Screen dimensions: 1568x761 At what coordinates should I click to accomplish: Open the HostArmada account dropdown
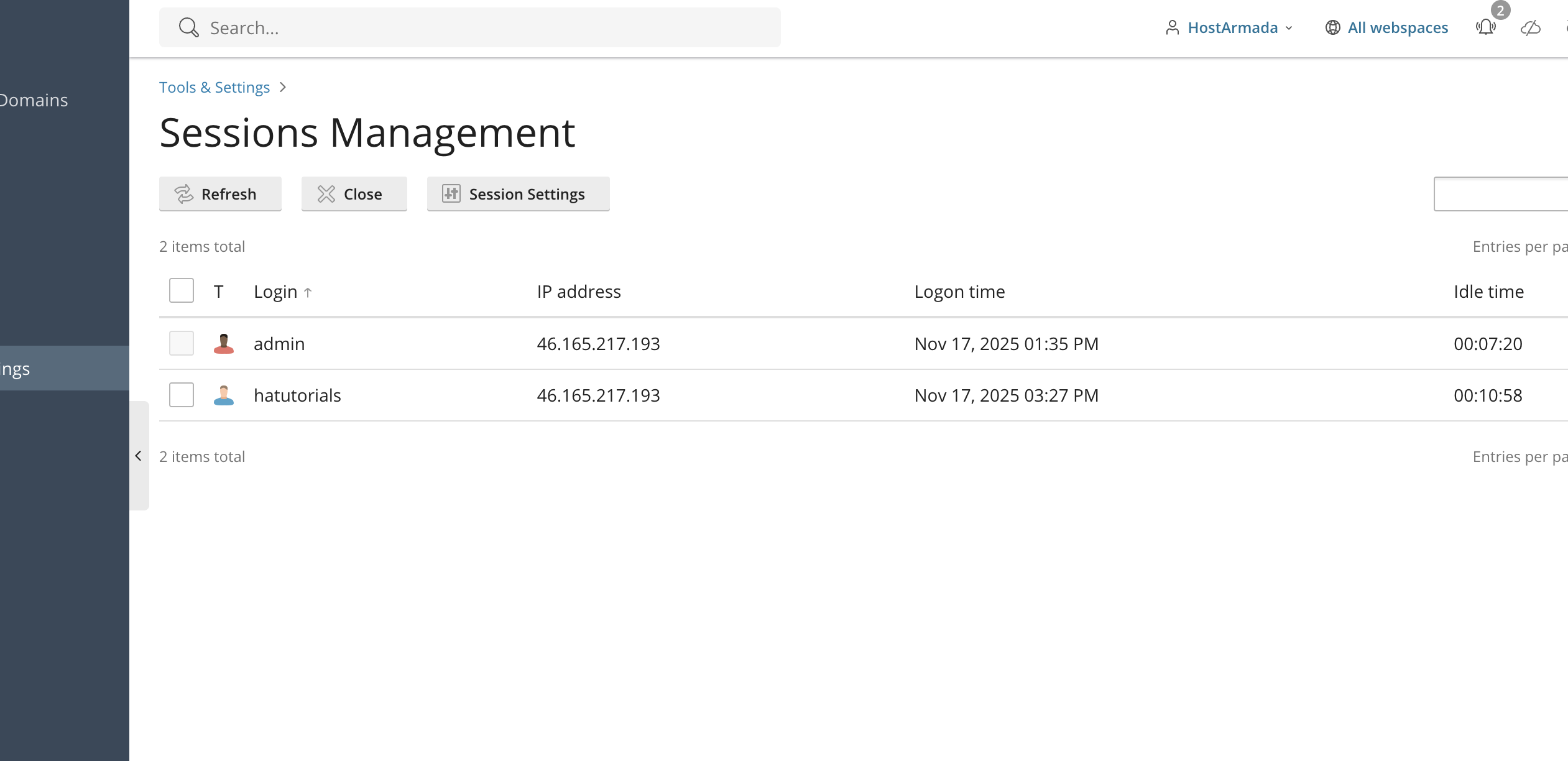[1229, 27]
